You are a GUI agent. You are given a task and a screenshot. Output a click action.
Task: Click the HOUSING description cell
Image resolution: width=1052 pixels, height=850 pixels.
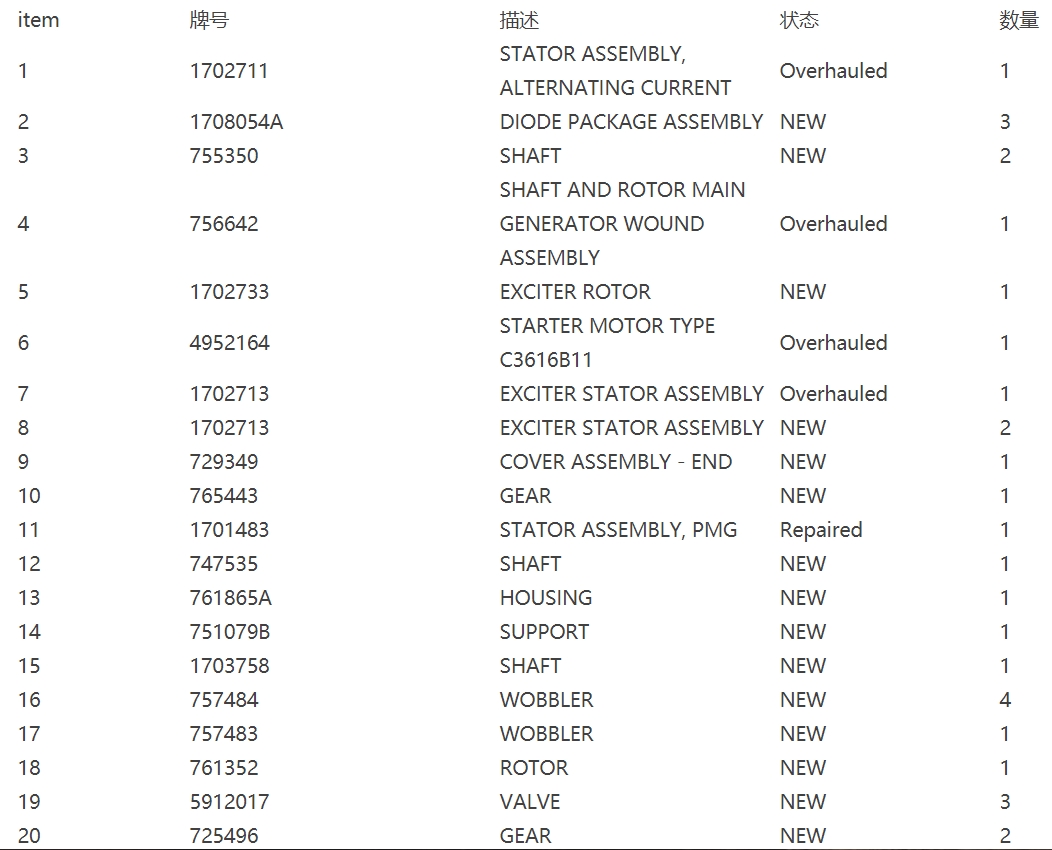[x=545, y=598]
